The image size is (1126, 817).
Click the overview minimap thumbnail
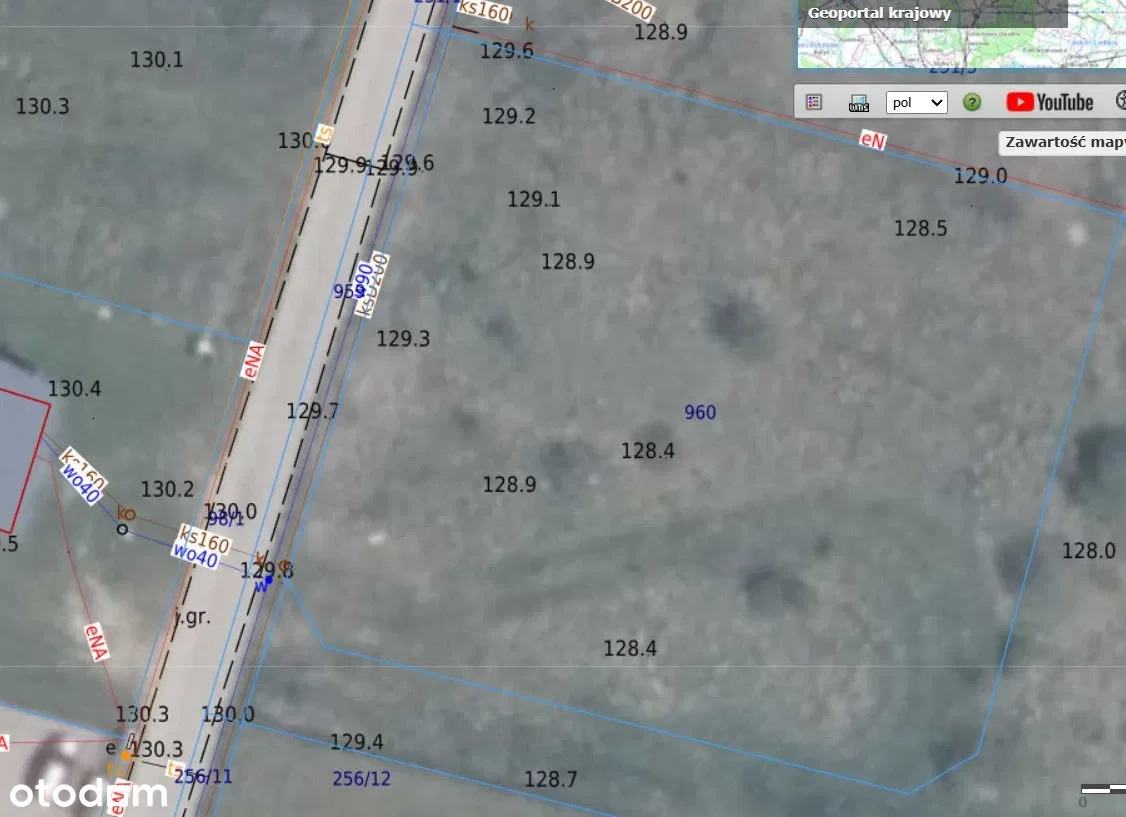(x=960, y=47)
